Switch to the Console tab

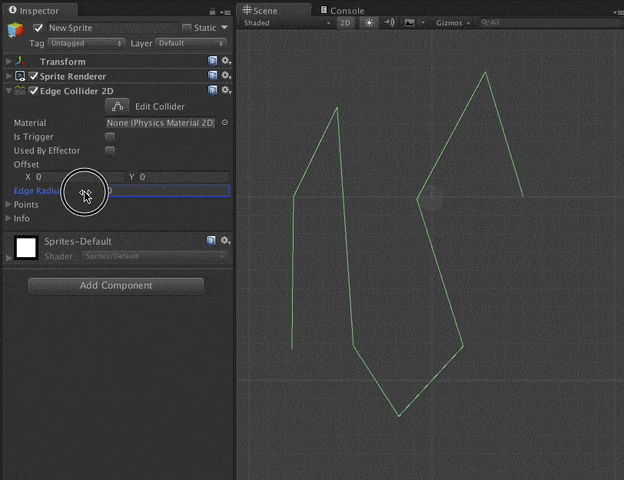[343, 10]
